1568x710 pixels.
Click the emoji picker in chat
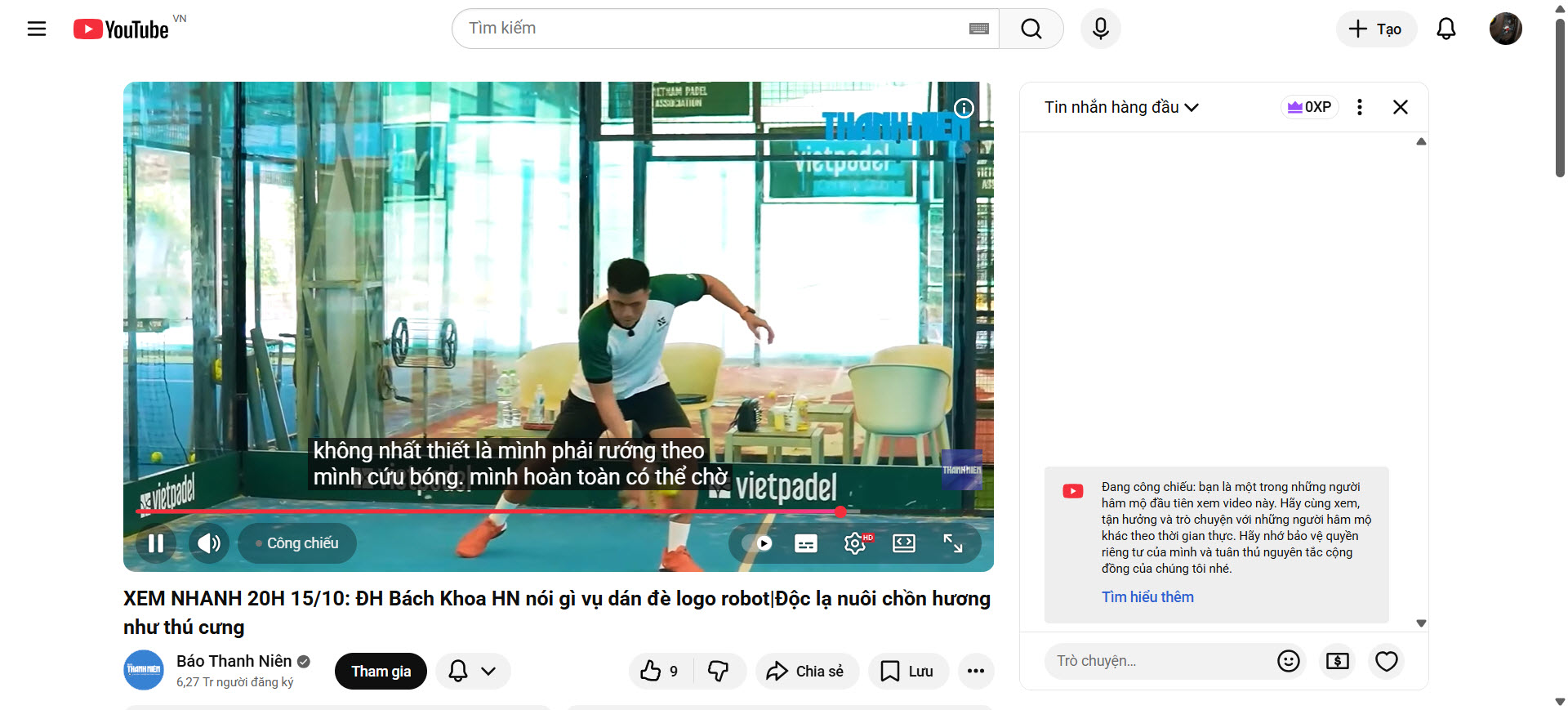pyautogui.click(x=1288, y=661)
